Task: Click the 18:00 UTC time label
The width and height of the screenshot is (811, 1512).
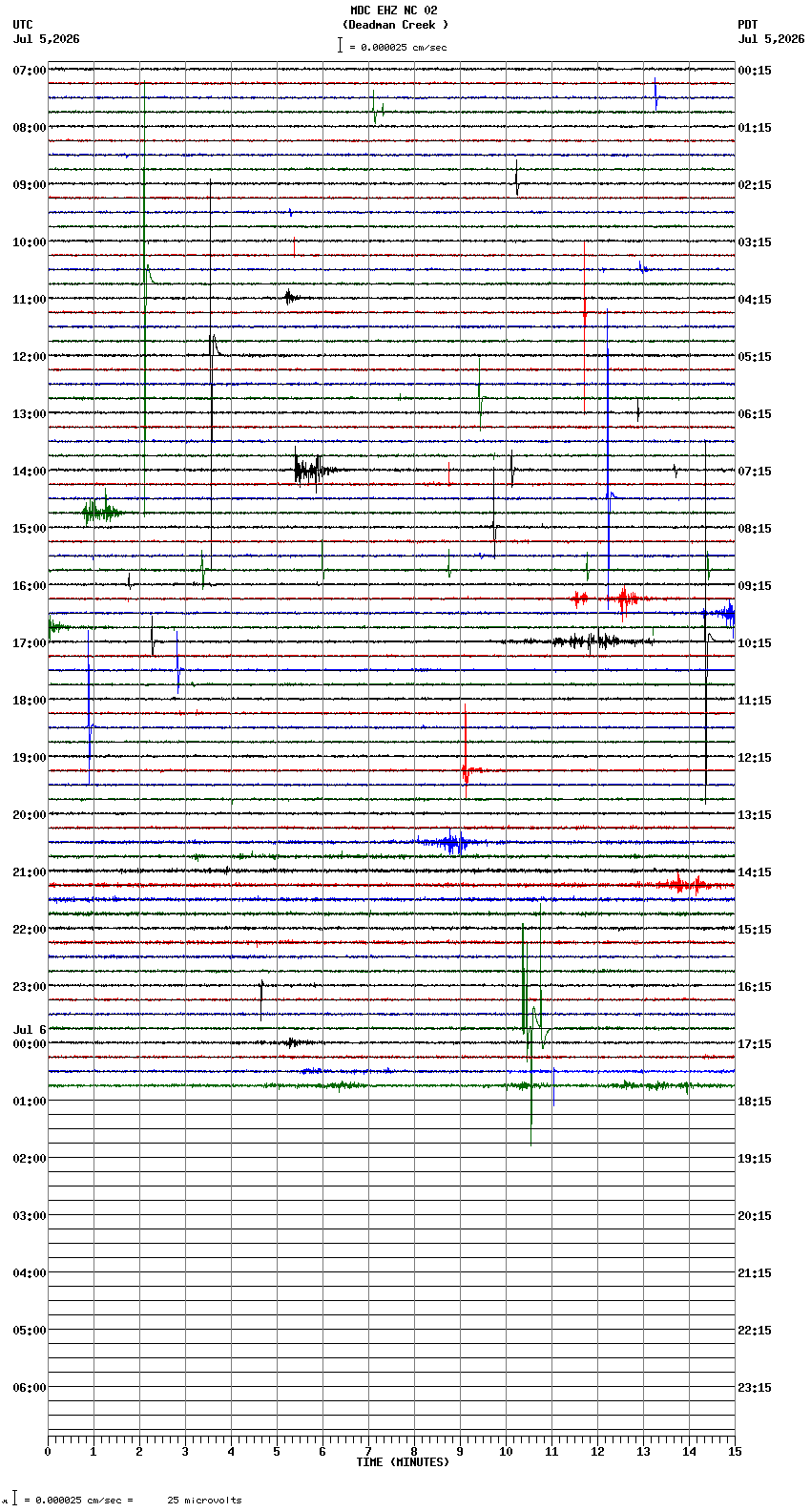Action: [x=30, y=701]
